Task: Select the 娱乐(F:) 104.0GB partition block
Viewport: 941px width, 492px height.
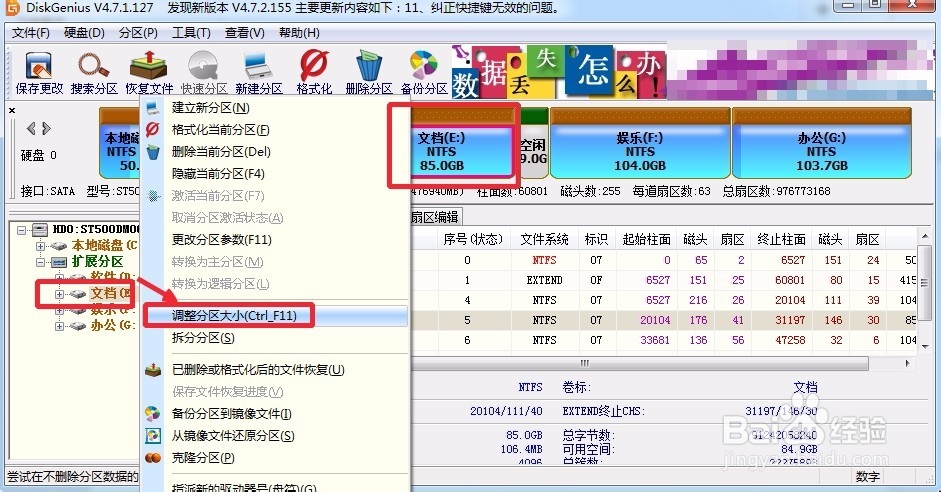Action: click(x=640, y=144)
